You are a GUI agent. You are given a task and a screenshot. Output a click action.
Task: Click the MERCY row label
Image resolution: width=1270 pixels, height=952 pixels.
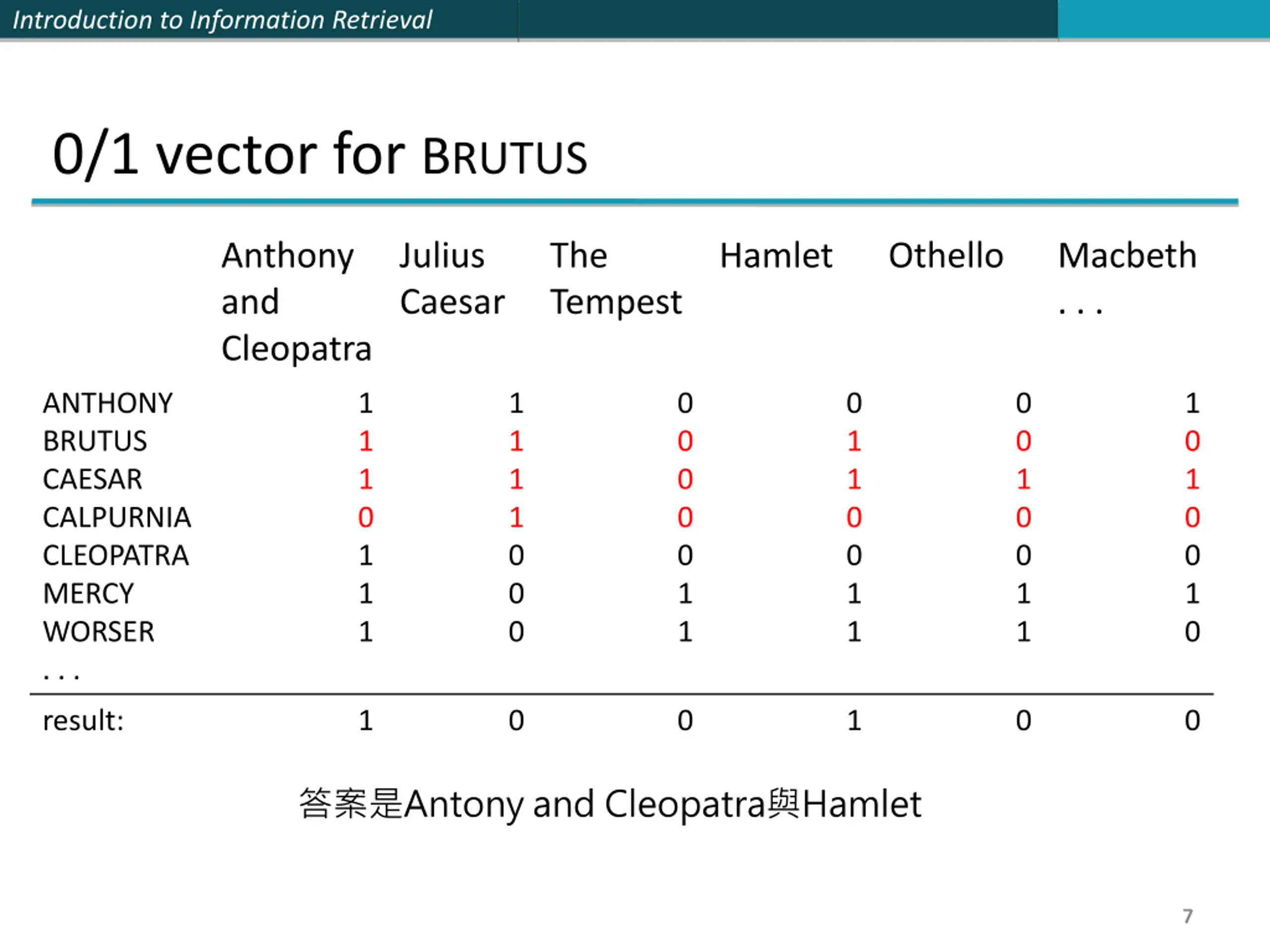(88, 594)
